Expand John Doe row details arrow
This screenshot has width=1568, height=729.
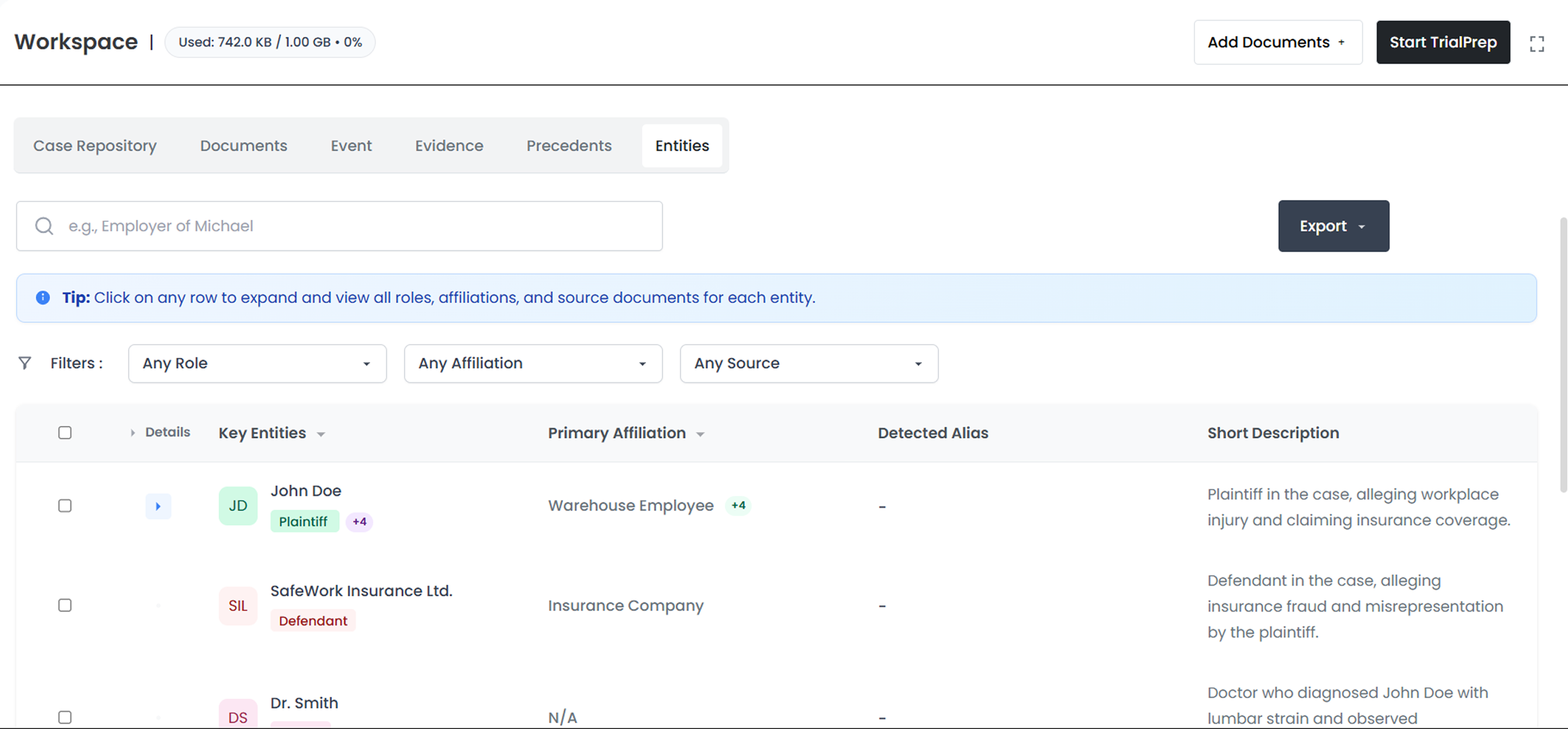158,506
